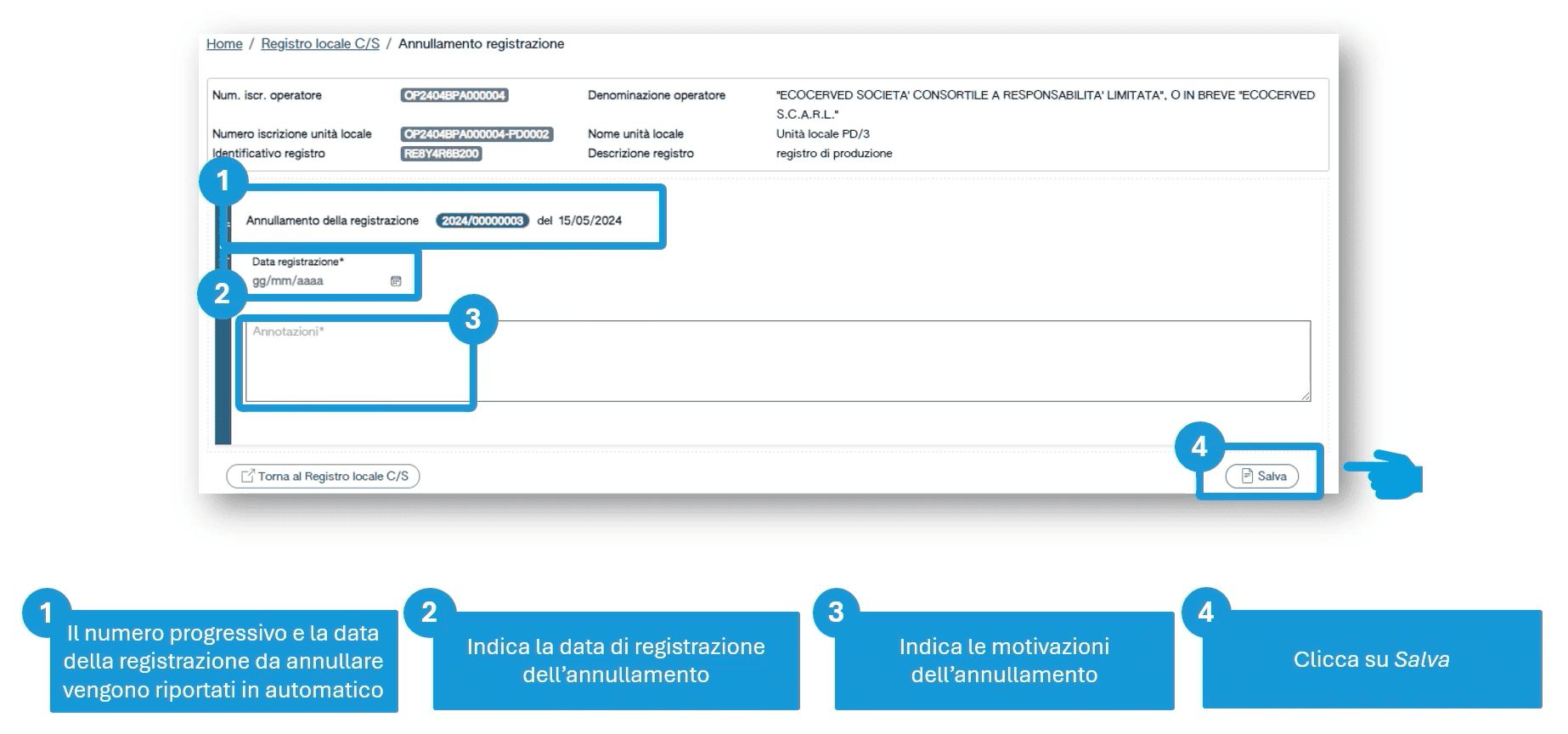Click the number 4 marker next to the Salva button
1568x734 pixels.
point(1199,447)
